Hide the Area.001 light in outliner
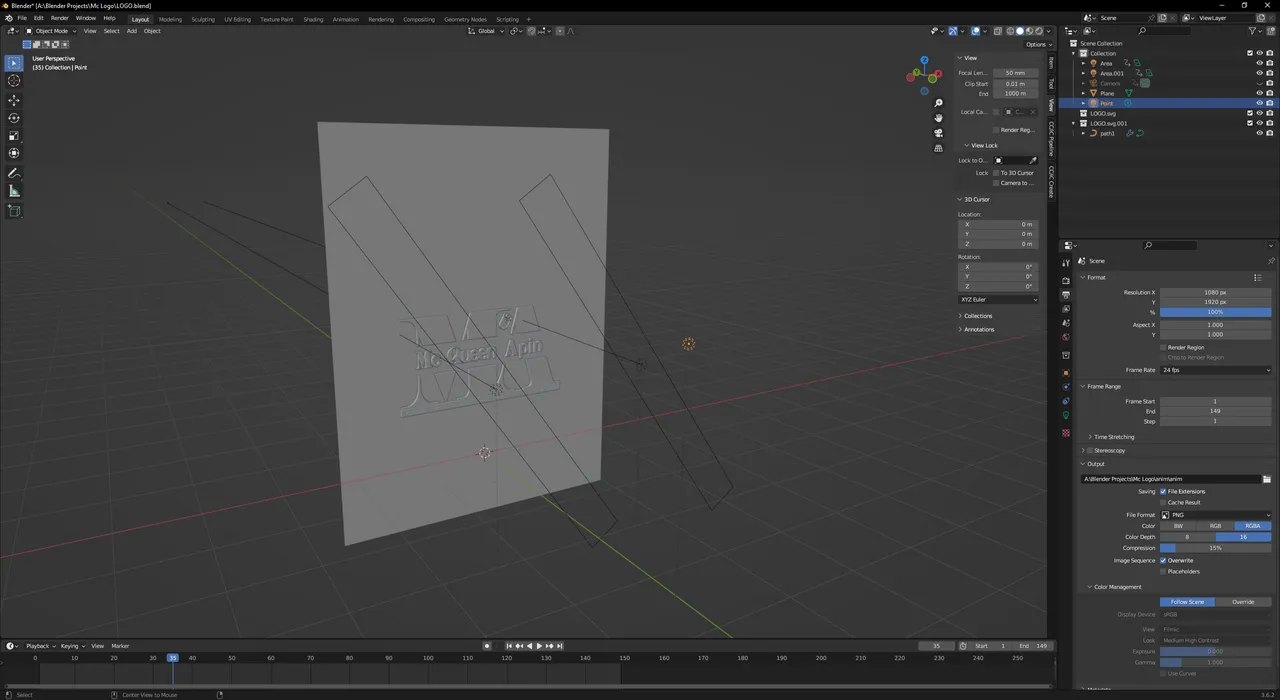This screenshot has width=1280, height=700. coord(1259,73)
